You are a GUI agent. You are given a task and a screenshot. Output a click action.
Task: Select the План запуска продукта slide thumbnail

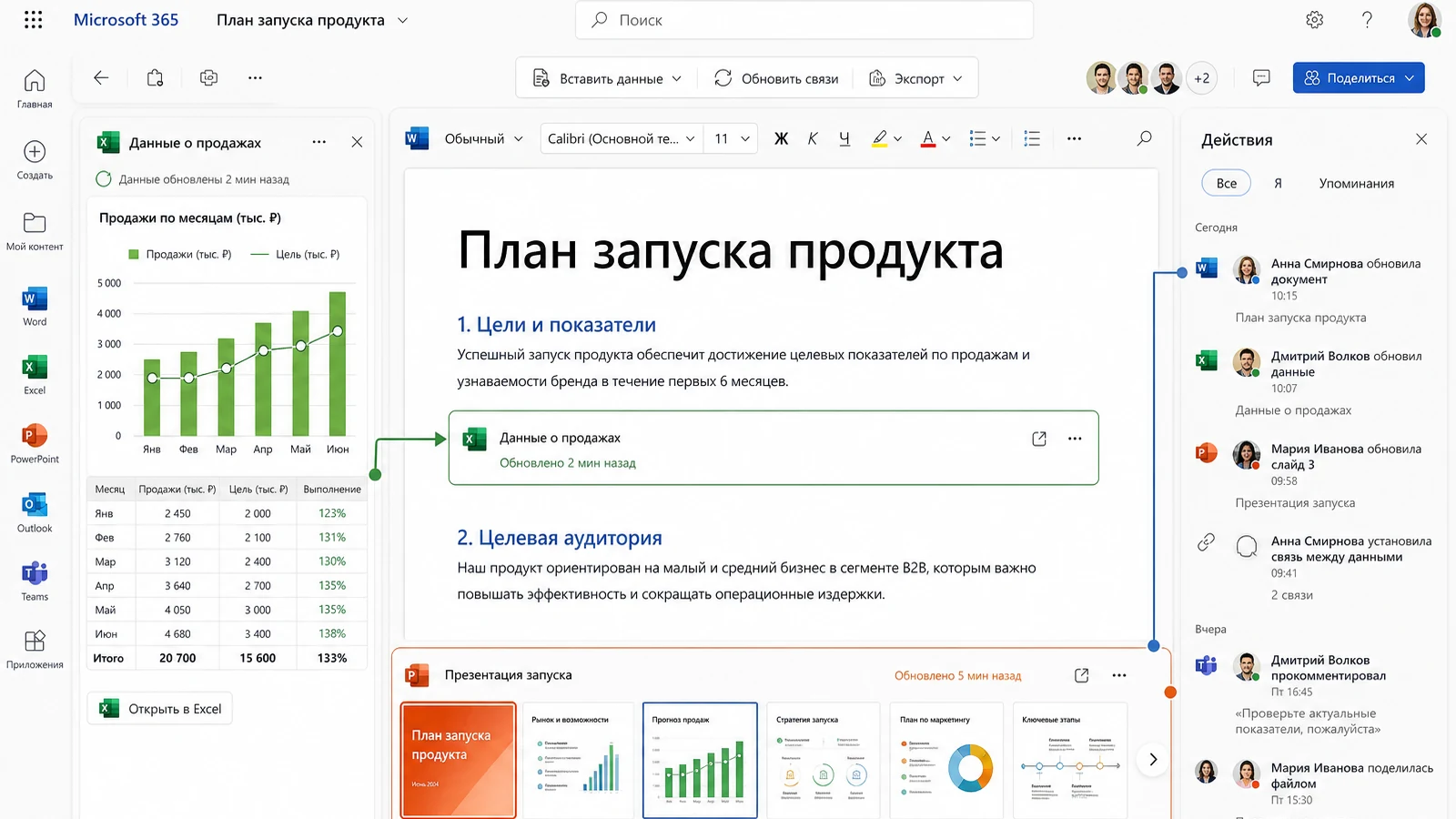459,760
